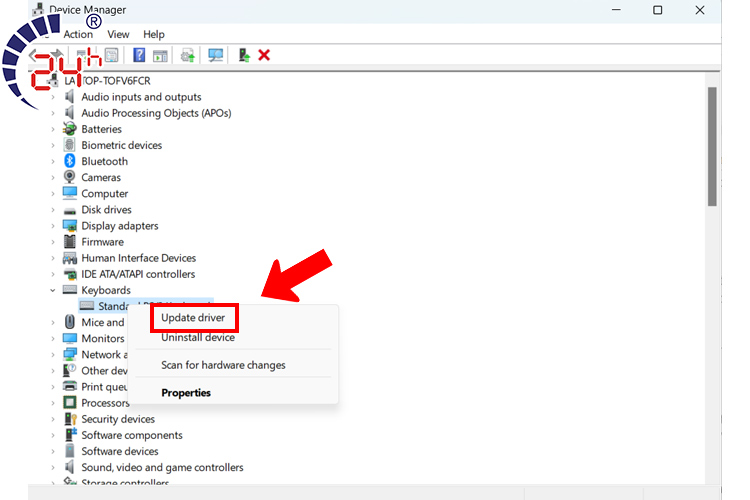The image size is (750, 500).
Task: Click the chip icon beside Firmware
Action: [x=70, y=241]
